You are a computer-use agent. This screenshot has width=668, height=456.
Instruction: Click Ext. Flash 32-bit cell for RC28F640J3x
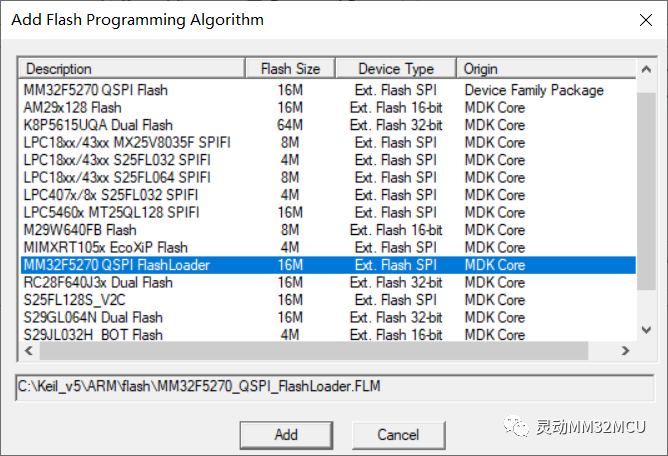click(x=396, y=283)
